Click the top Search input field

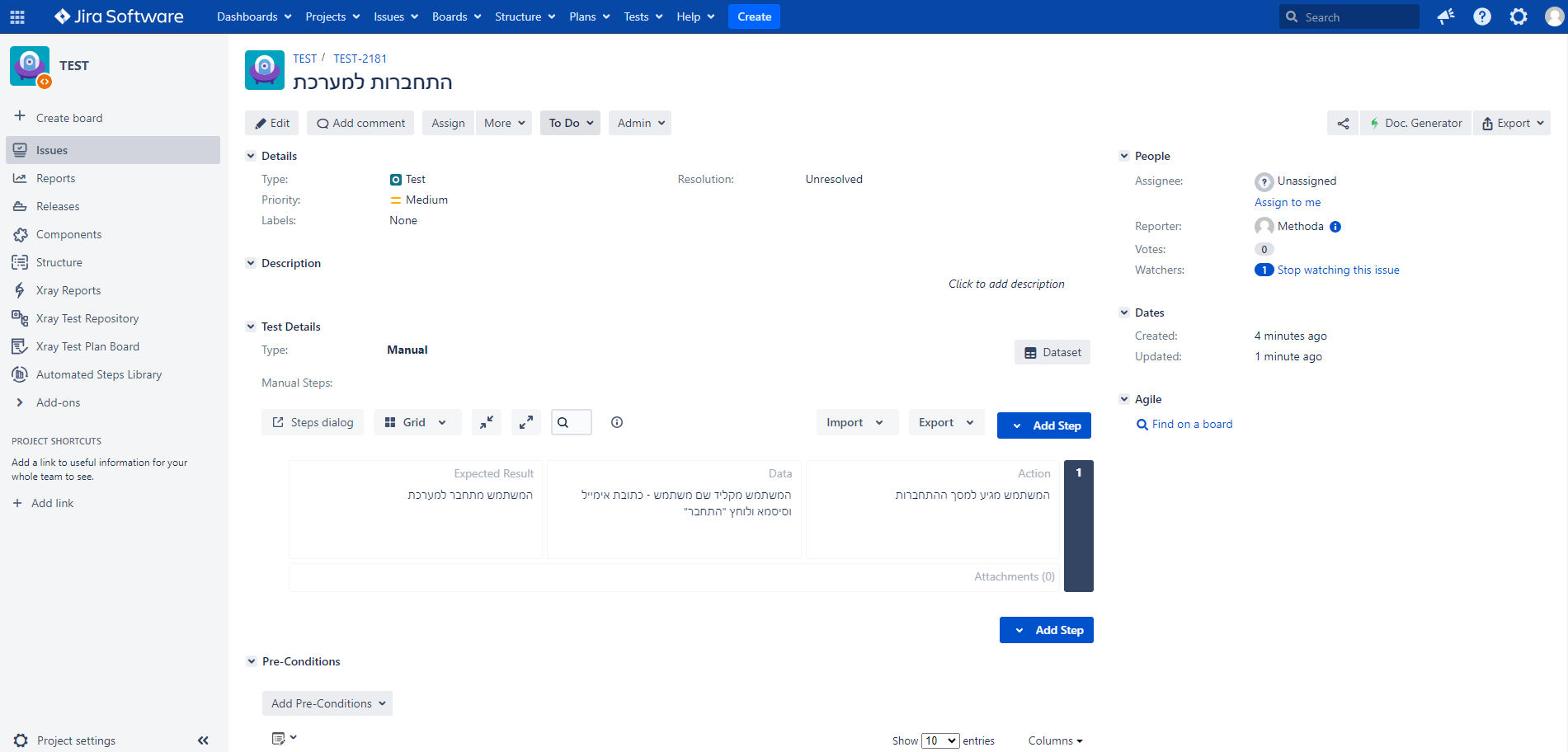pyautogui.click(x=1349, y=16)
